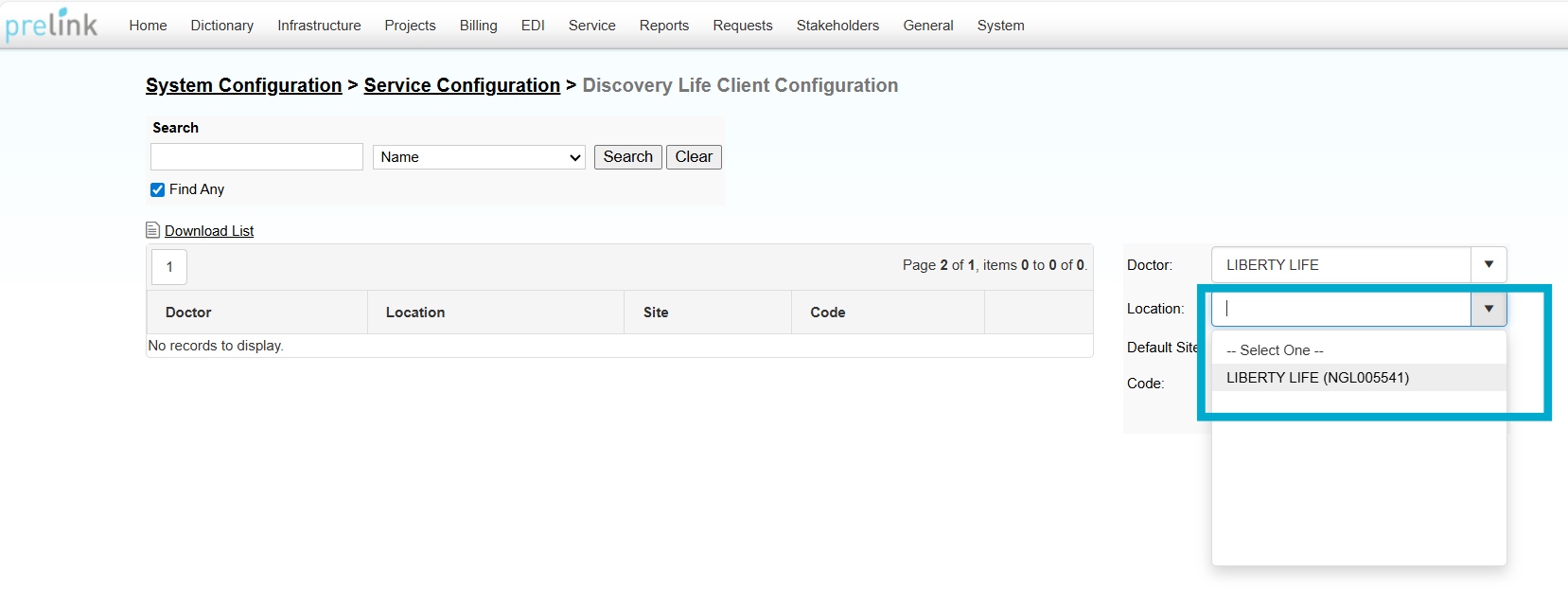Screen dimensions: 1568x590
Task: Collapse the Location dropdown arrow
Action: click(x=1489, y=309)
